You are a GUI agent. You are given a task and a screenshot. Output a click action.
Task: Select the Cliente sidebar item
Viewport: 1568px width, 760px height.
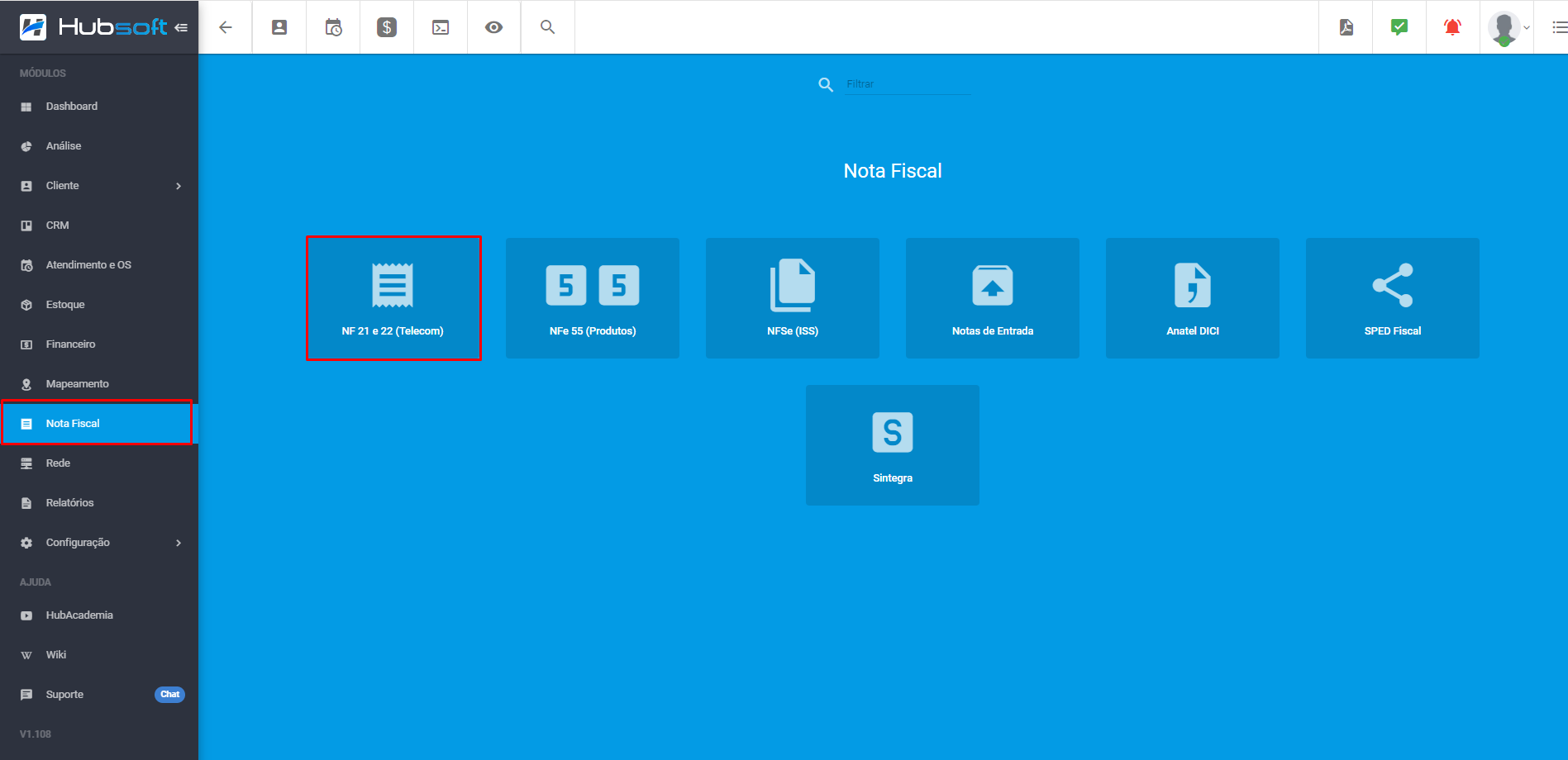tap(99, 186)
